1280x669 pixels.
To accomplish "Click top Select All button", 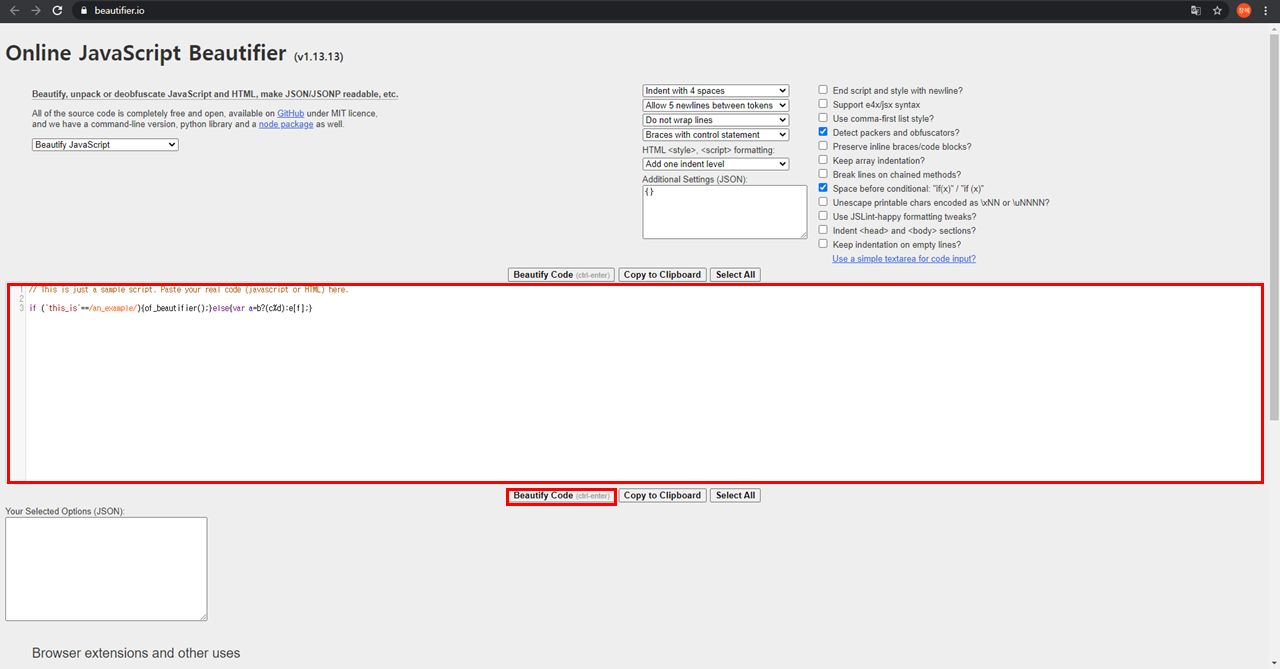I will coord(735,275).
